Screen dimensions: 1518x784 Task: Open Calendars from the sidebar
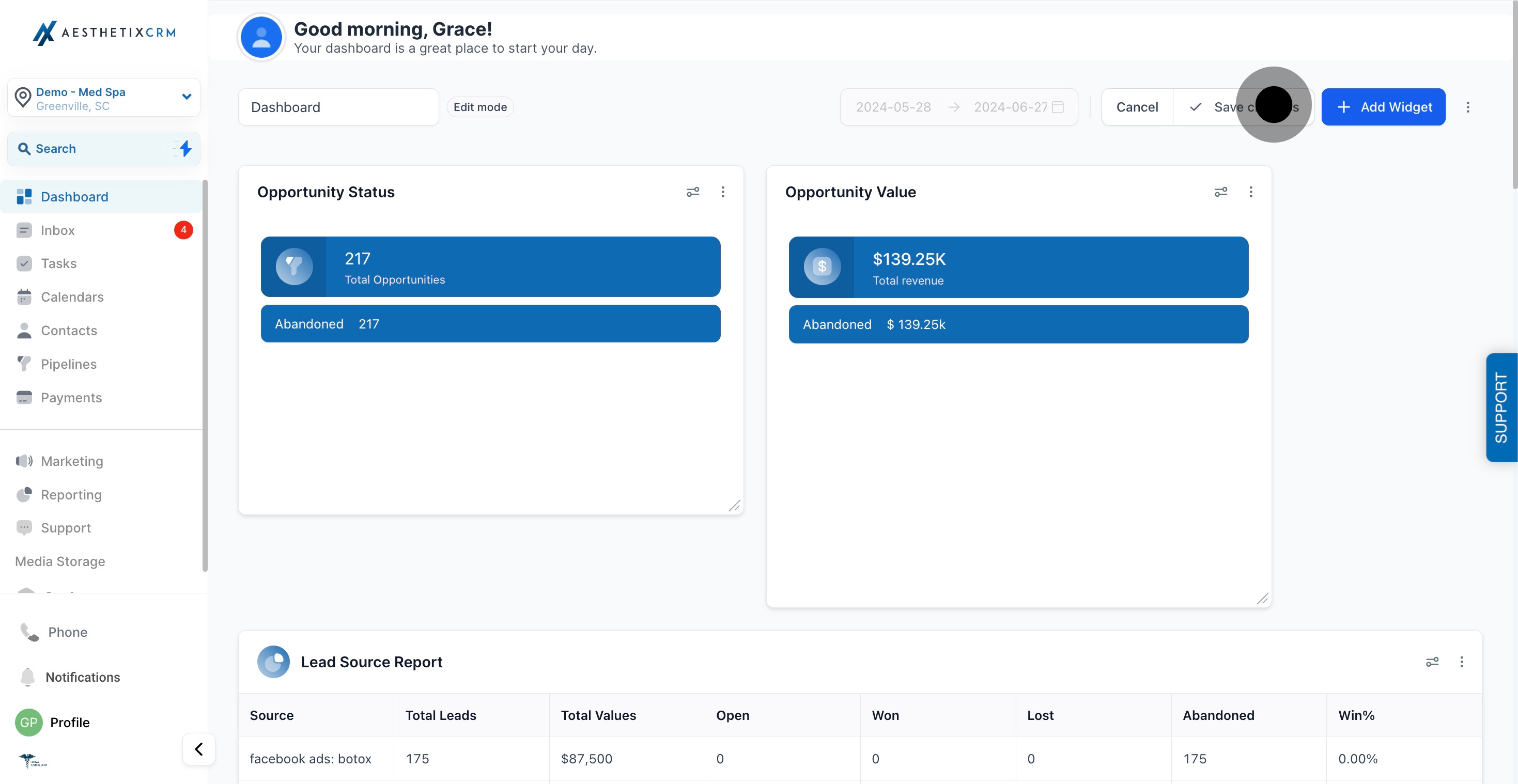pos(101,297)
